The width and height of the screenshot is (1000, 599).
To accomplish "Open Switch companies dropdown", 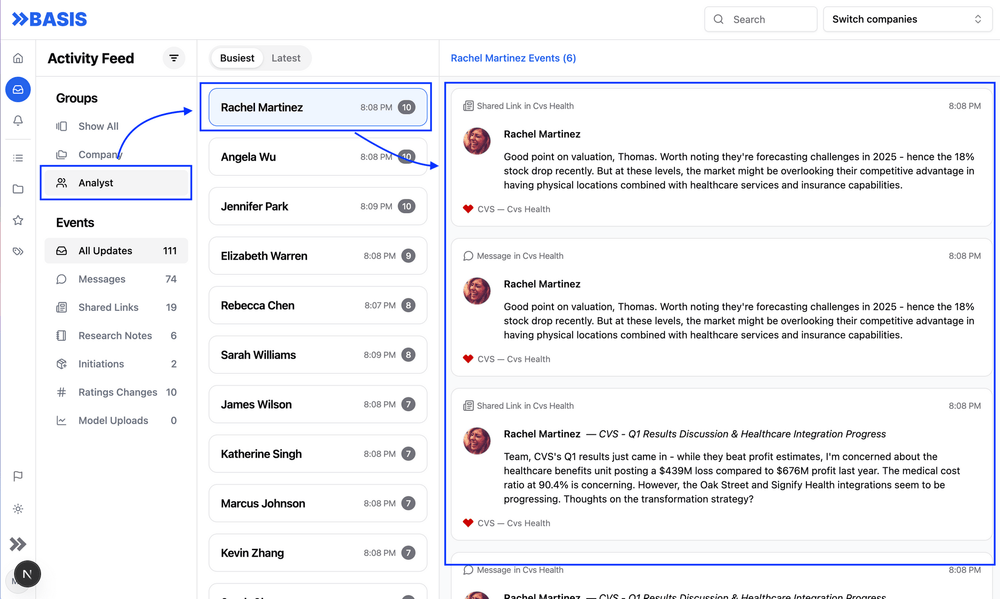I will tap(908, 19).
